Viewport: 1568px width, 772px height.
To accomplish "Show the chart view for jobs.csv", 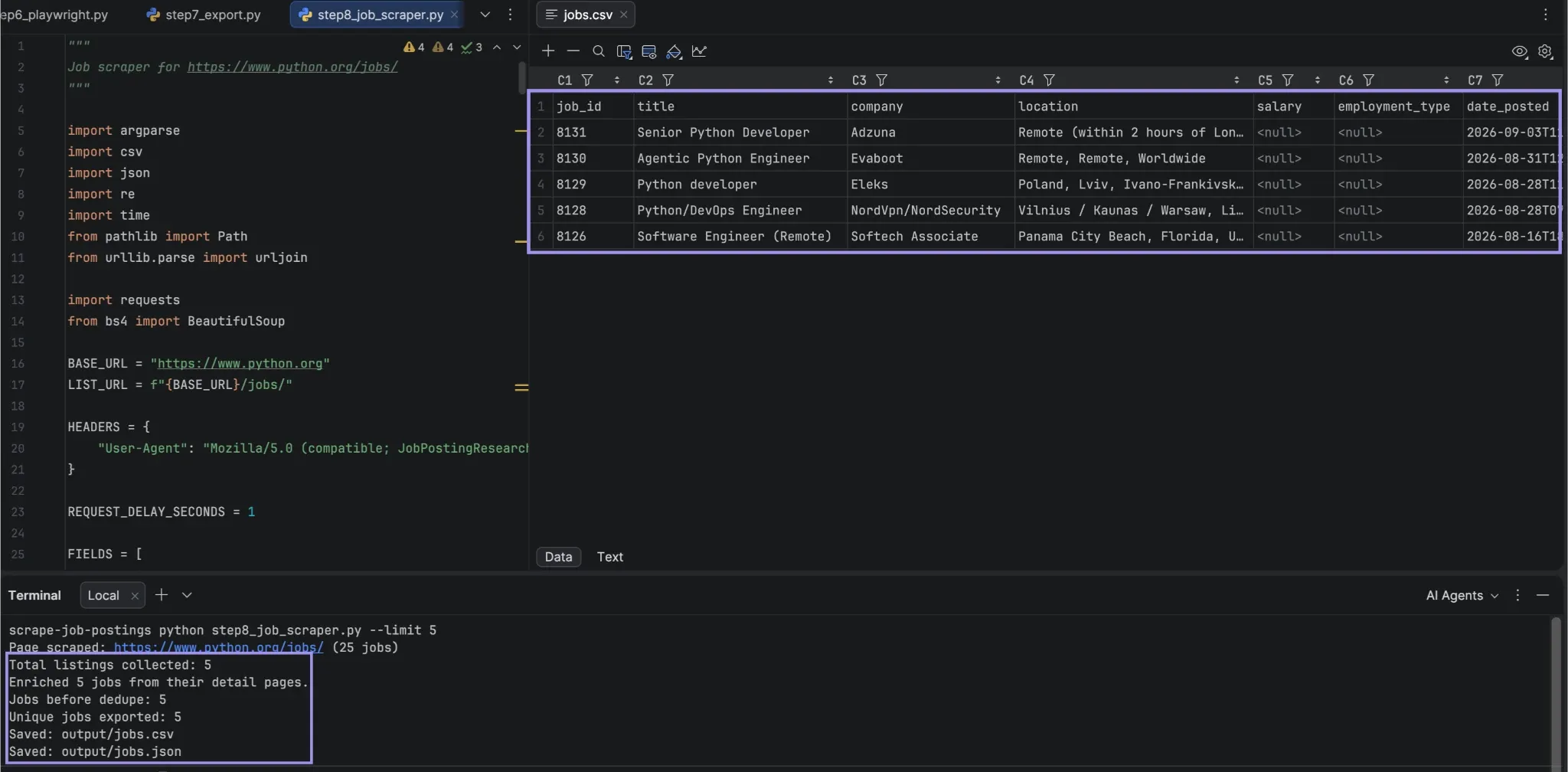I will [x=699, y=51].
